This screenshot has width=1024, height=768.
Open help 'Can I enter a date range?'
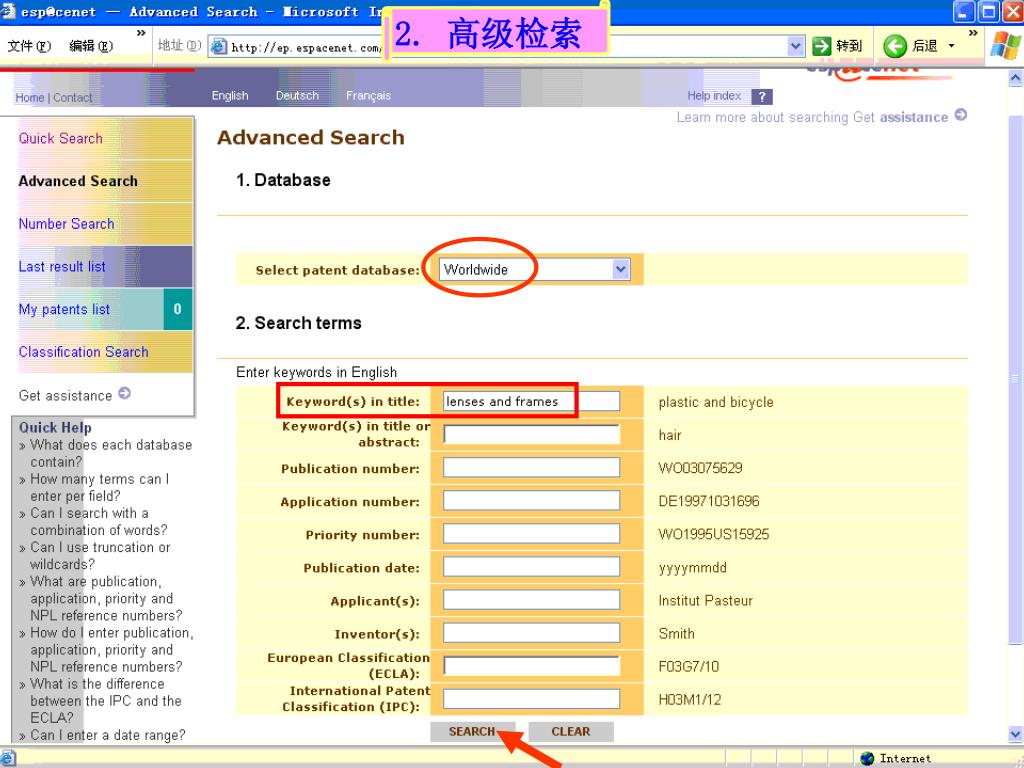click(x=108, y=735)
